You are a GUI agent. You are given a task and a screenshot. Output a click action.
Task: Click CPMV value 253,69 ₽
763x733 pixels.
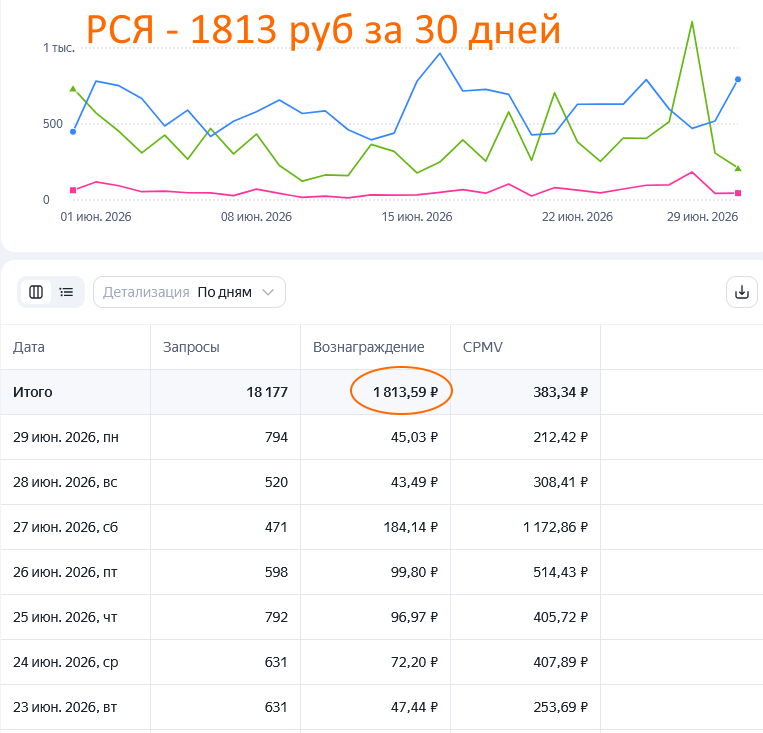(561, 707)
